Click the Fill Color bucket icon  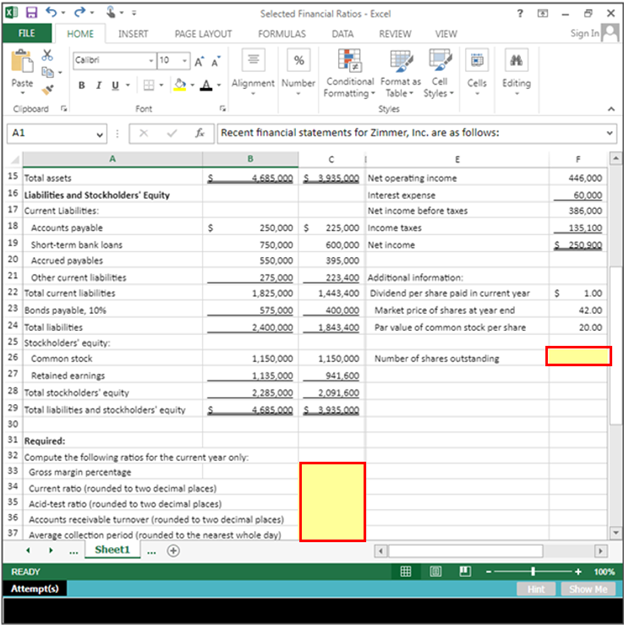point(180,85)
